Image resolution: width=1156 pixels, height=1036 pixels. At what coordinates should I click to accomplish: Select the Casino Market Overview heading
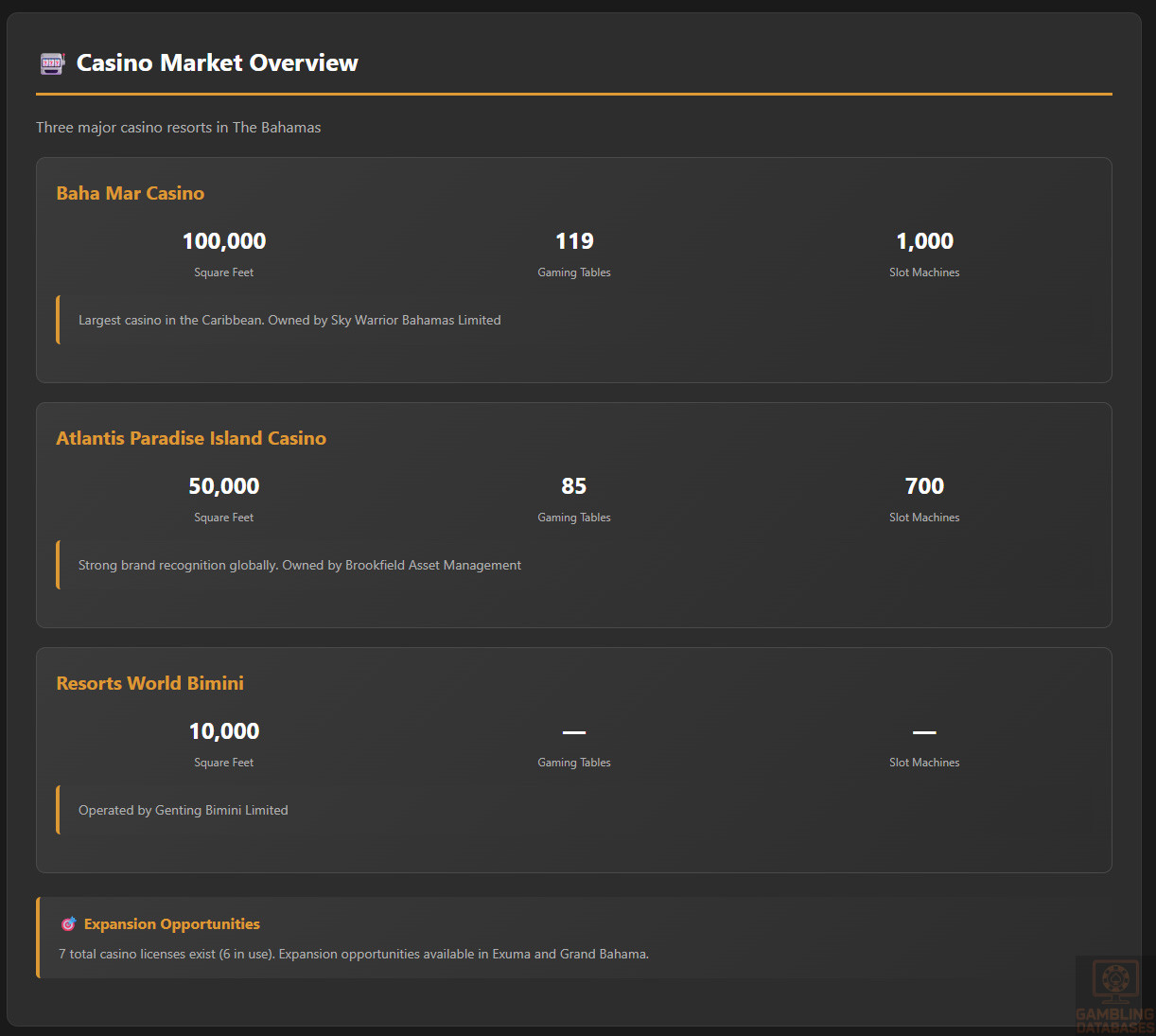217,63
